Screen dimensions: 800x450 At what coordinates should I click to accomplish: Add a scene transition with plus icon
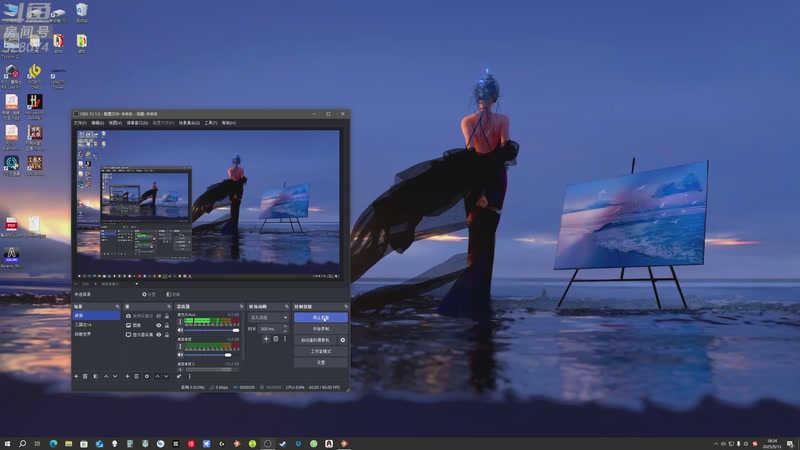(x=266, y=339)
